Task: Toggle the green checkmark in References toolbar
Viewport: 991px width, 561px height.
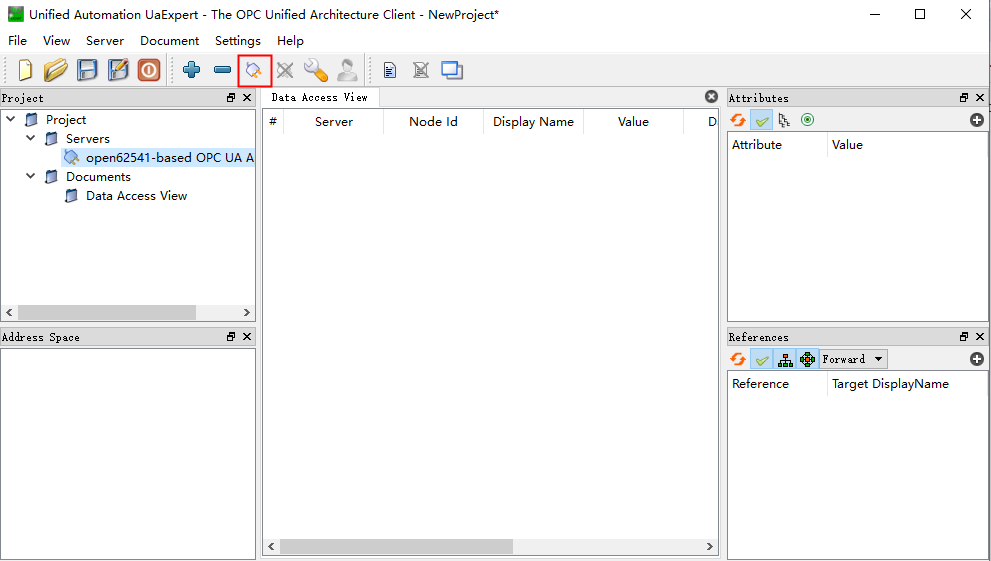Action: click(761, 359)
